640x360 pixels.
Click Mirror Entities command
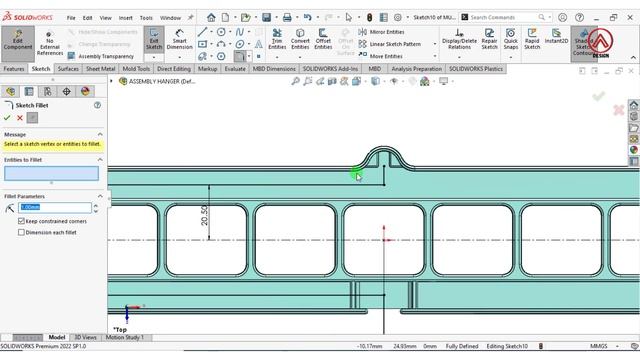click(381, 32)
